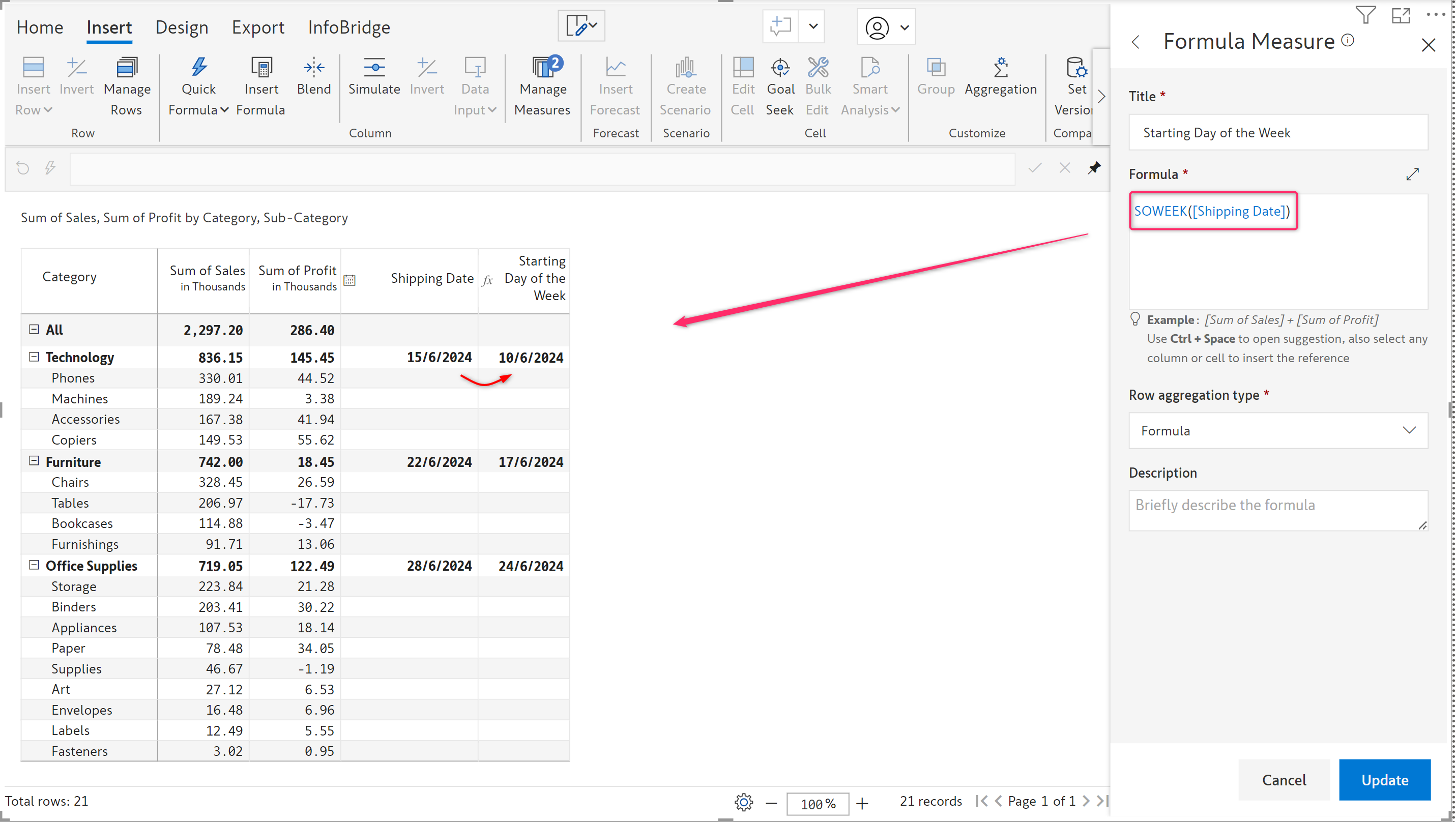Open the Row aggregation type dropdown

pos(1278,430)
